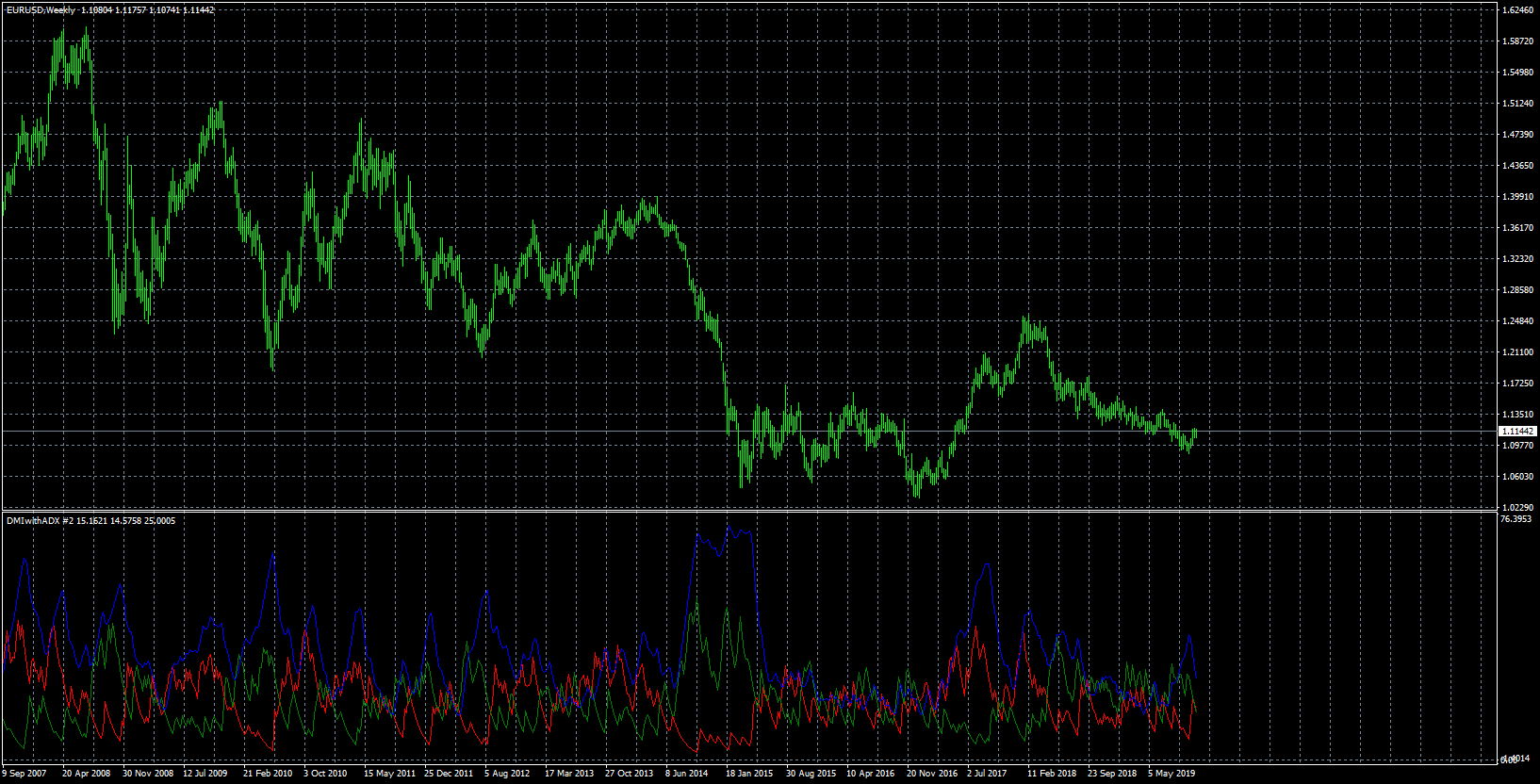Viewport: 1540px width, 784px height.
Task: Click the 11 Feb 2018 date label
Action: click(x=1052, y=774)
